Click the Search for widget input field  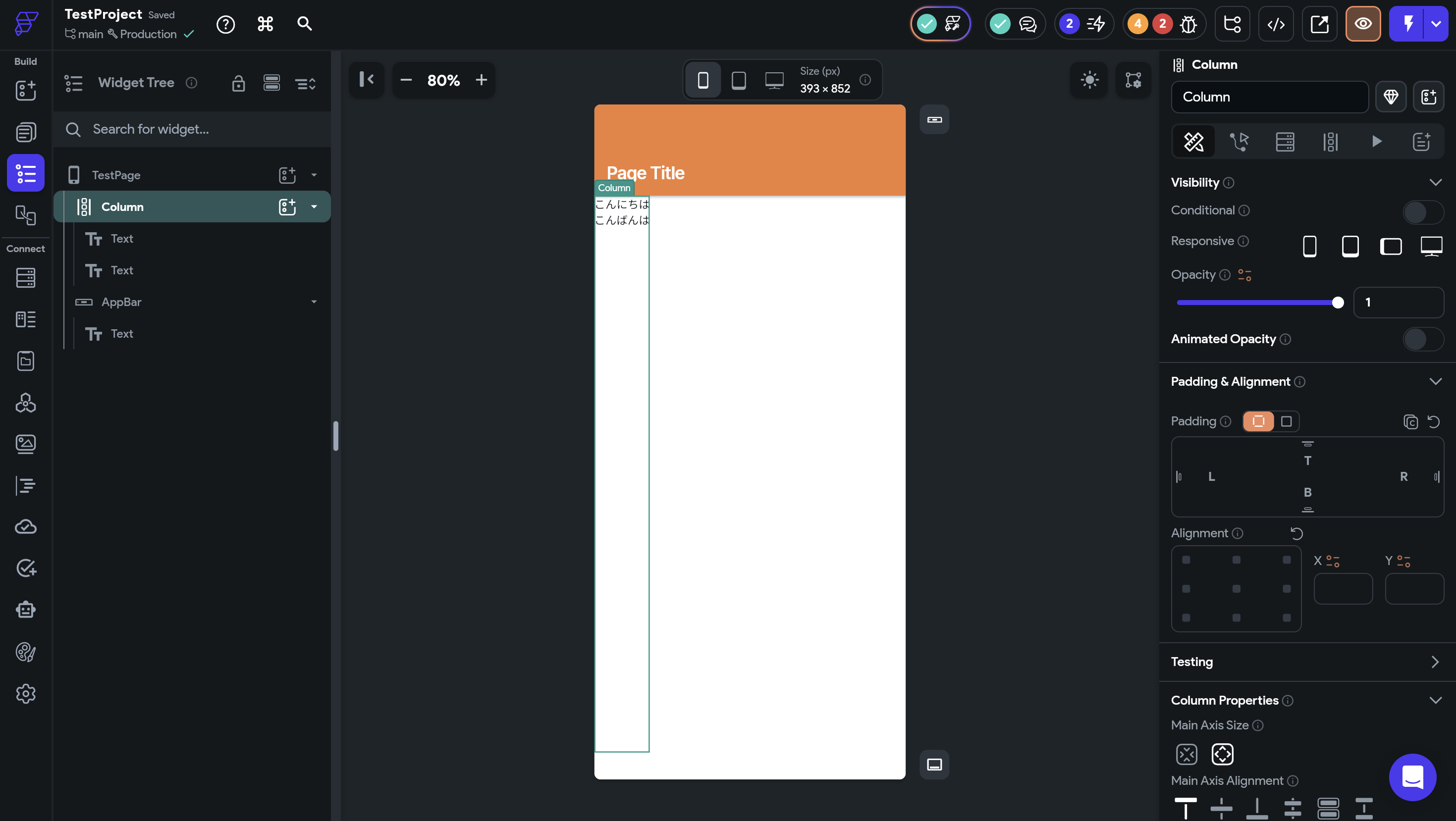click(192, 129)
